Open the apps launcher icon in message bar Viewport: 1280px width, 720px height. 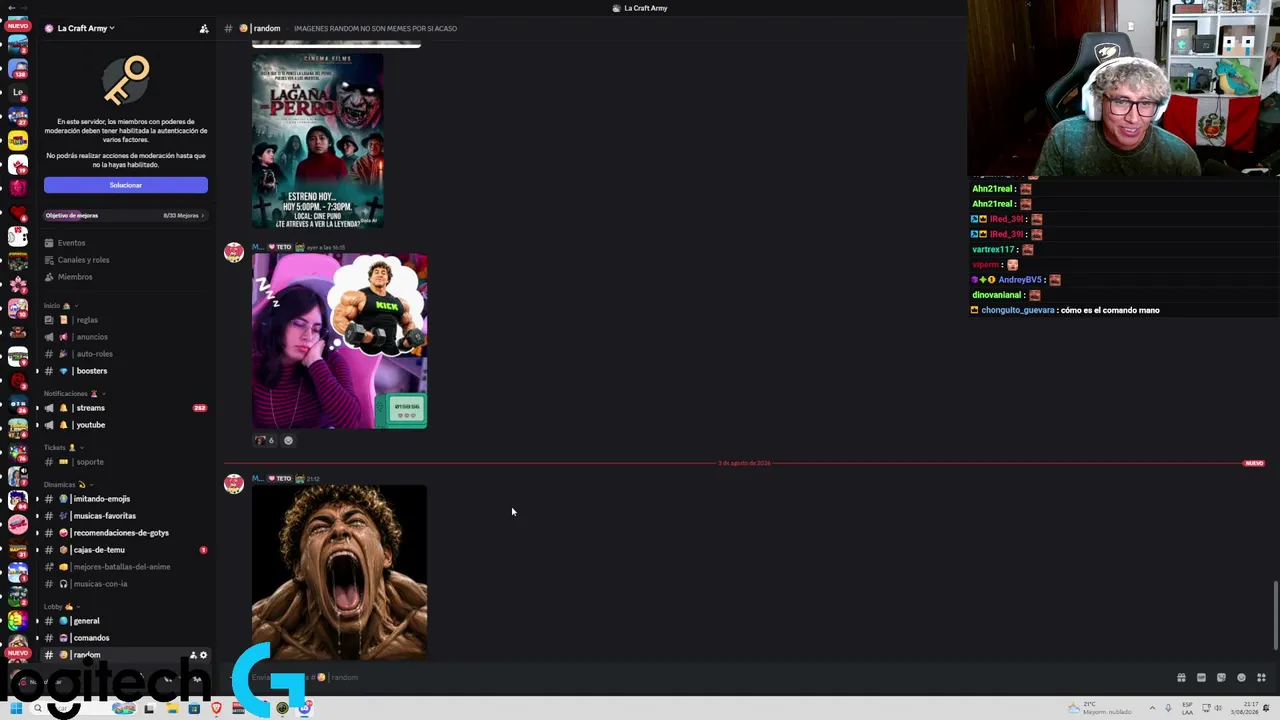pos(1261,678)
